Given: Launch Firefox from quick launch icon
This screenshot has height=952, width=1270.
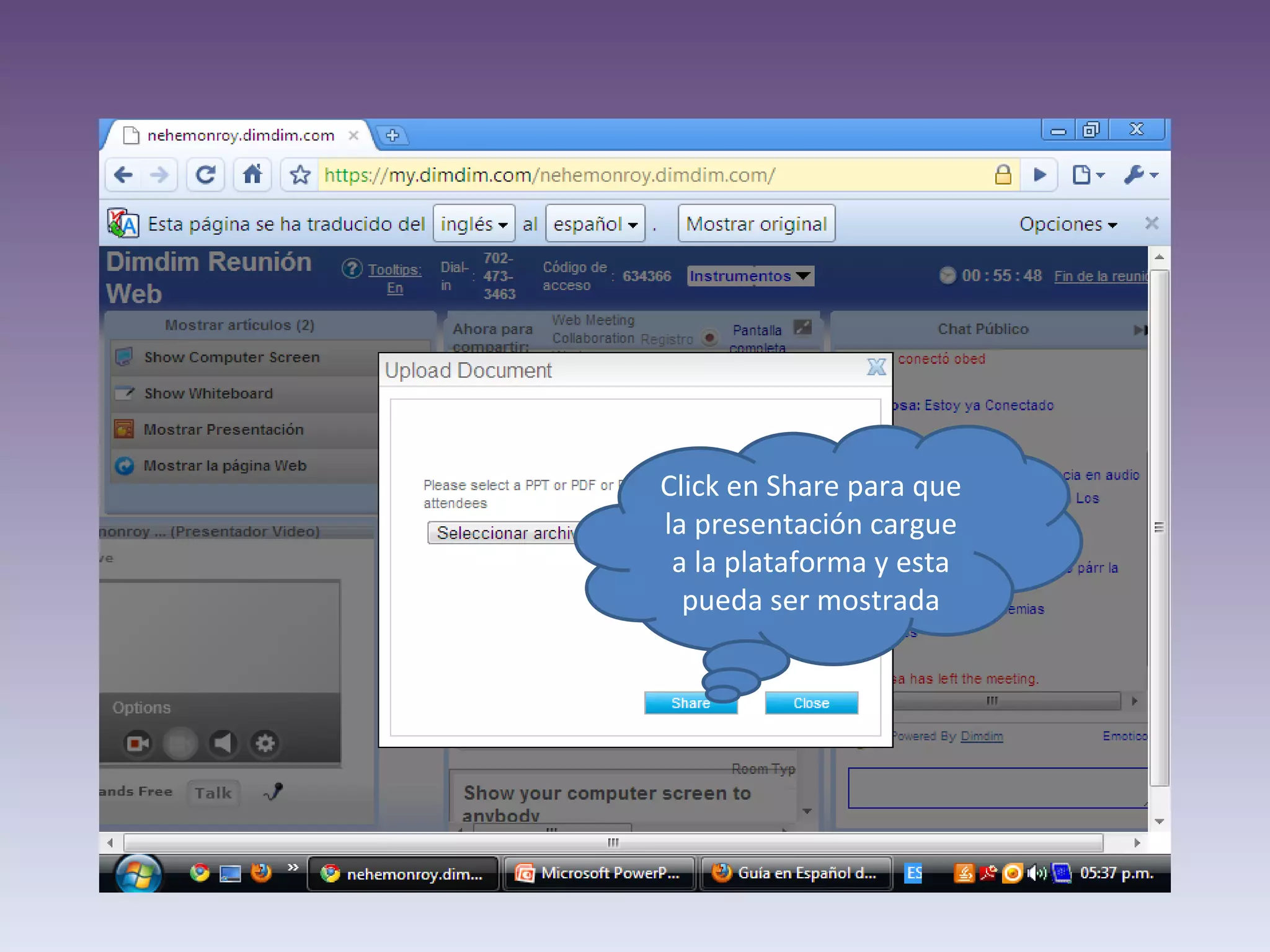Looking at the screenshot, I should 261,873.
